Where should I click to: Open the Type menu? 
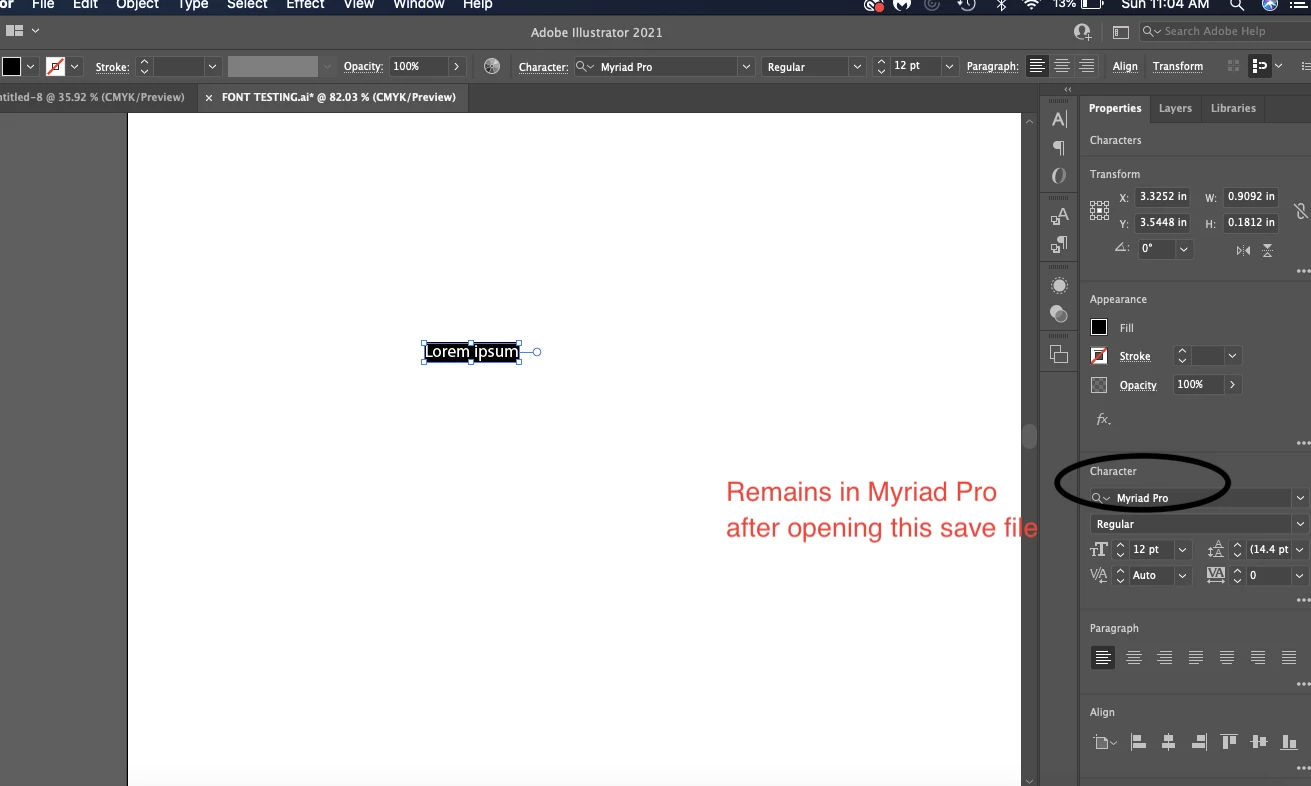193,5
